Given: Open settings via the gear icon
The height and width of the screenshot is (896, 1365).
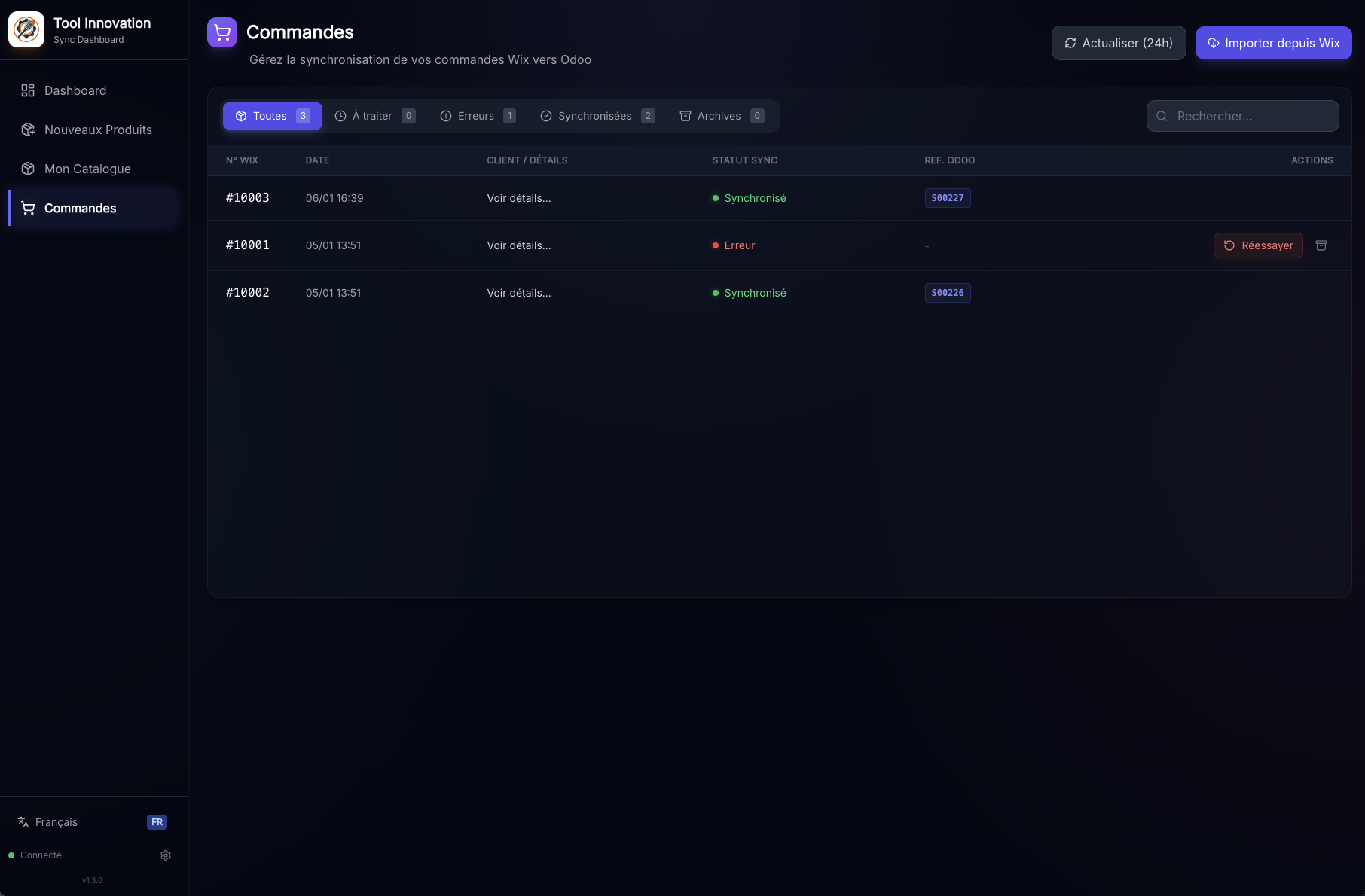Looking at the screenshot, I should point(165,855).
